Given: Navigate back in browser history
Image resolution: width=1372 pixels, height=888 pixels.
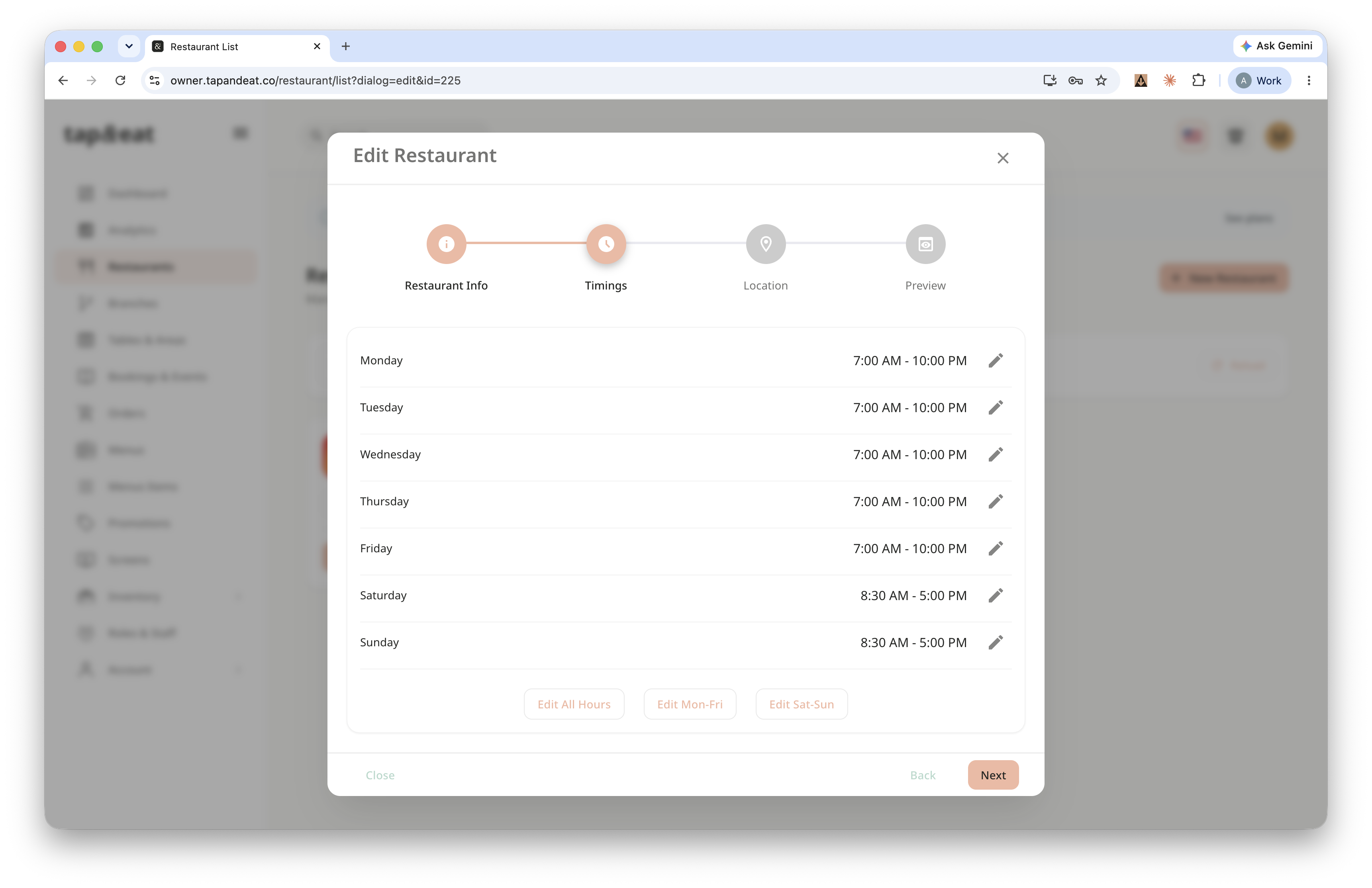Looking at the screenshot, I should pyautogui.click(x=63, y=81).
